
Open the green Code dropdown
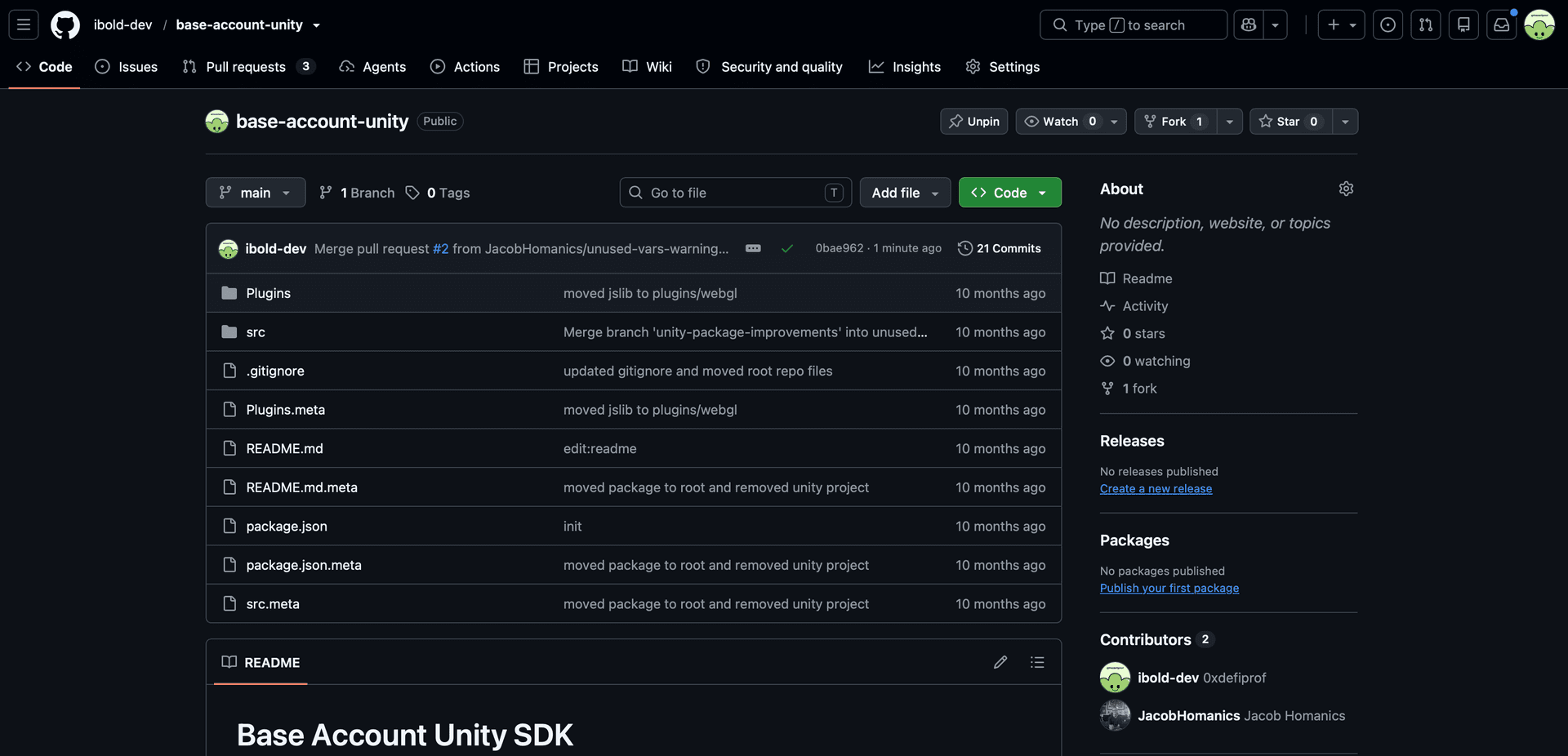tap(1010, 193)
